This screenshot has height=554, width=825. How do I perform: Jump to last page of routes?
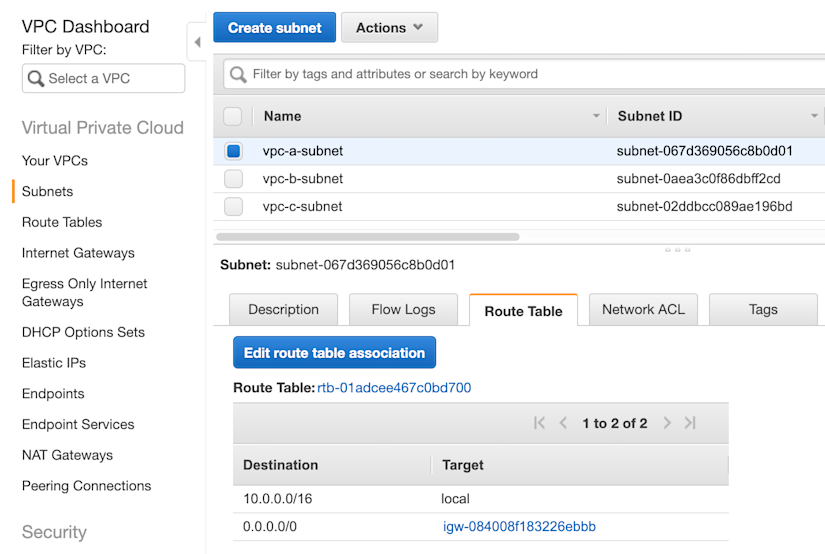(x=690, y=423)
